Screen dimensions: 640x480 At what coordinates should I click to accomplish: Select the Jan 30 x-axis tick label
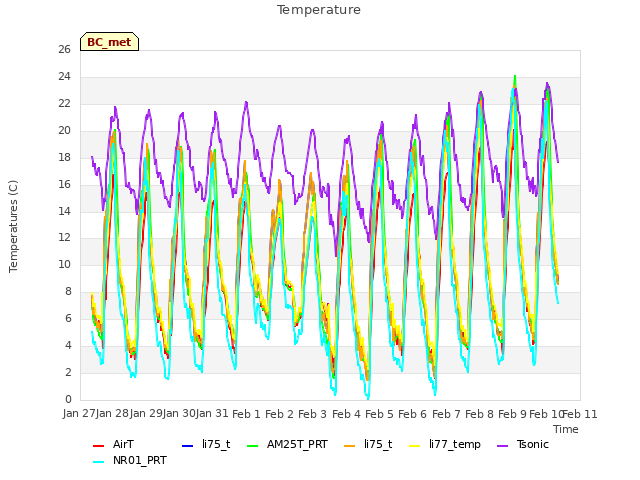[x=179, y=414]
